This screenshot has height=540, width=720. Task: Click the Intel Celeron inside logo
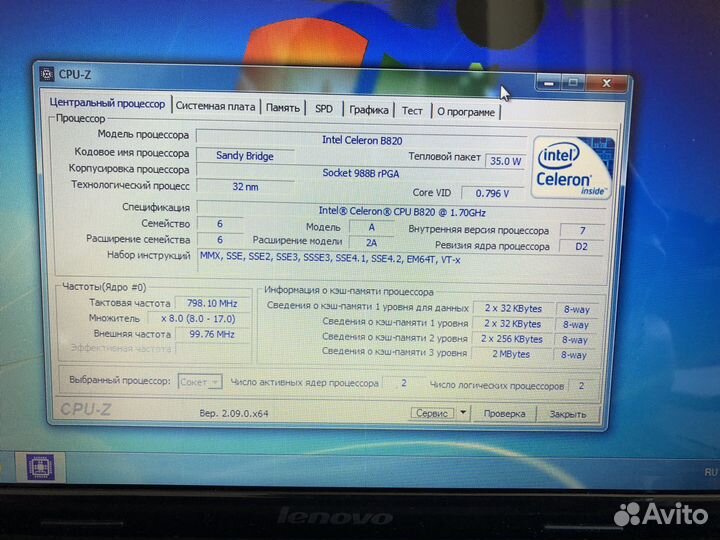tap(572, 168)
